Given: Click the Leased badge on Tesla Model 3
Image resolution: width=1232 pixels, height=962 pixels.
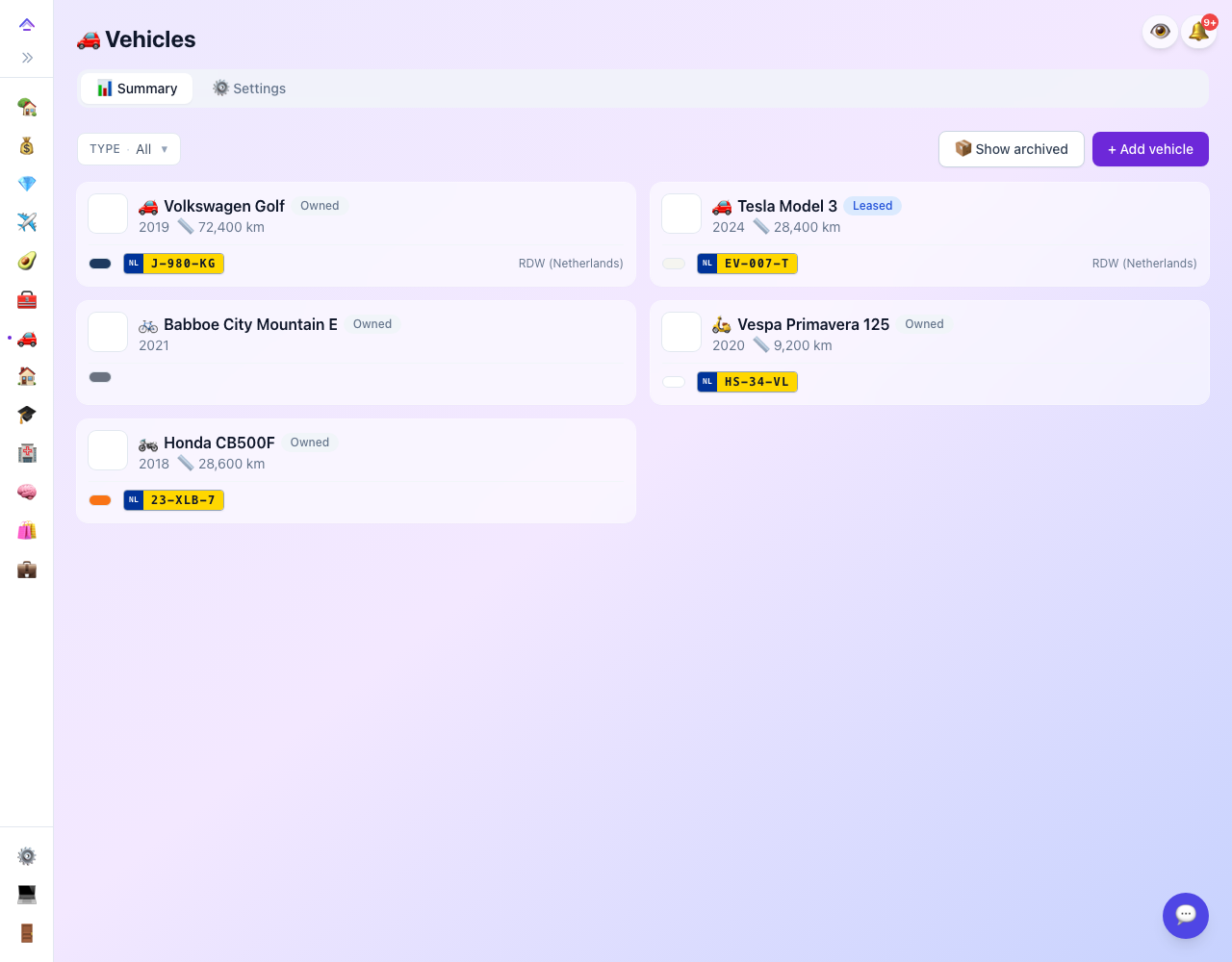Looking at the screenshot, I should pyautogui.click(x=872, y=206).
